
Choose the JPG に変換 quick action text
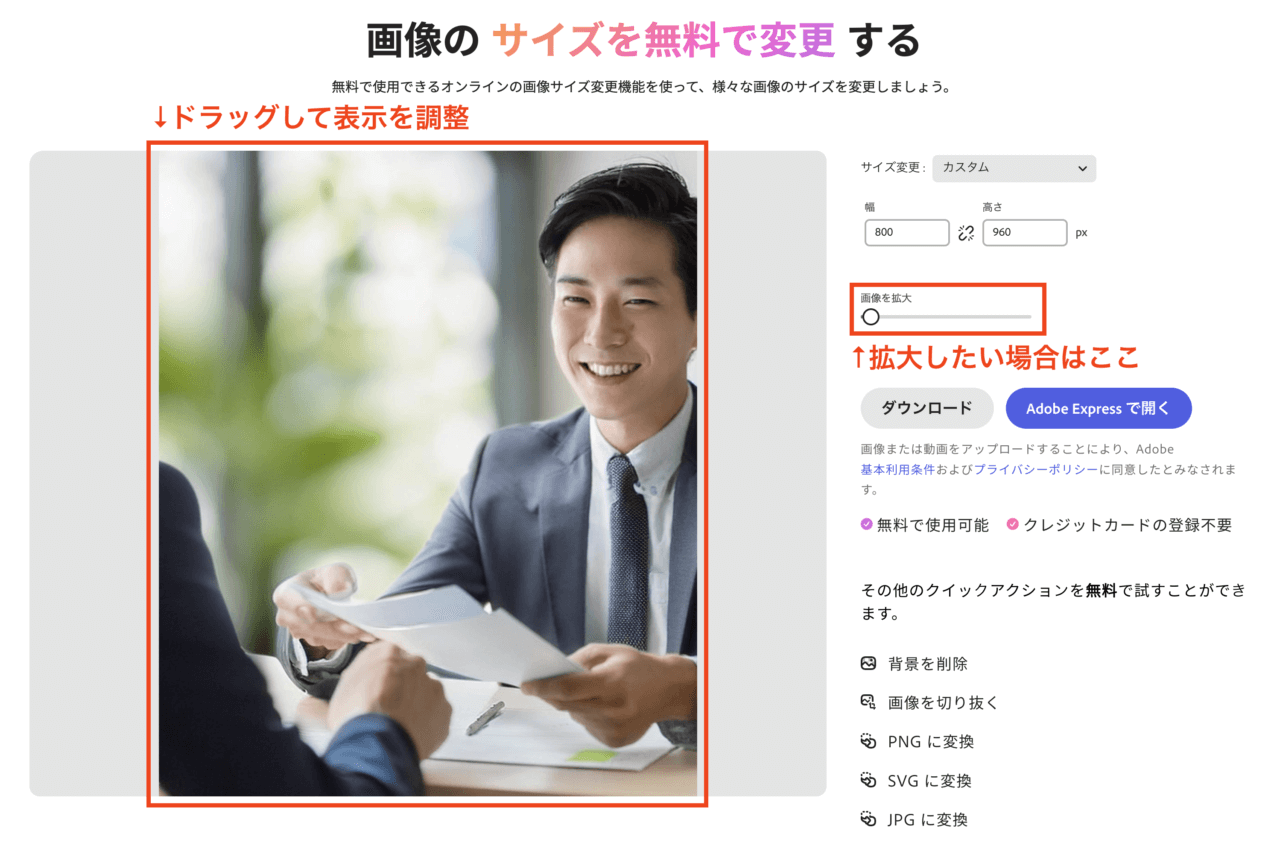tap(928, 820)
